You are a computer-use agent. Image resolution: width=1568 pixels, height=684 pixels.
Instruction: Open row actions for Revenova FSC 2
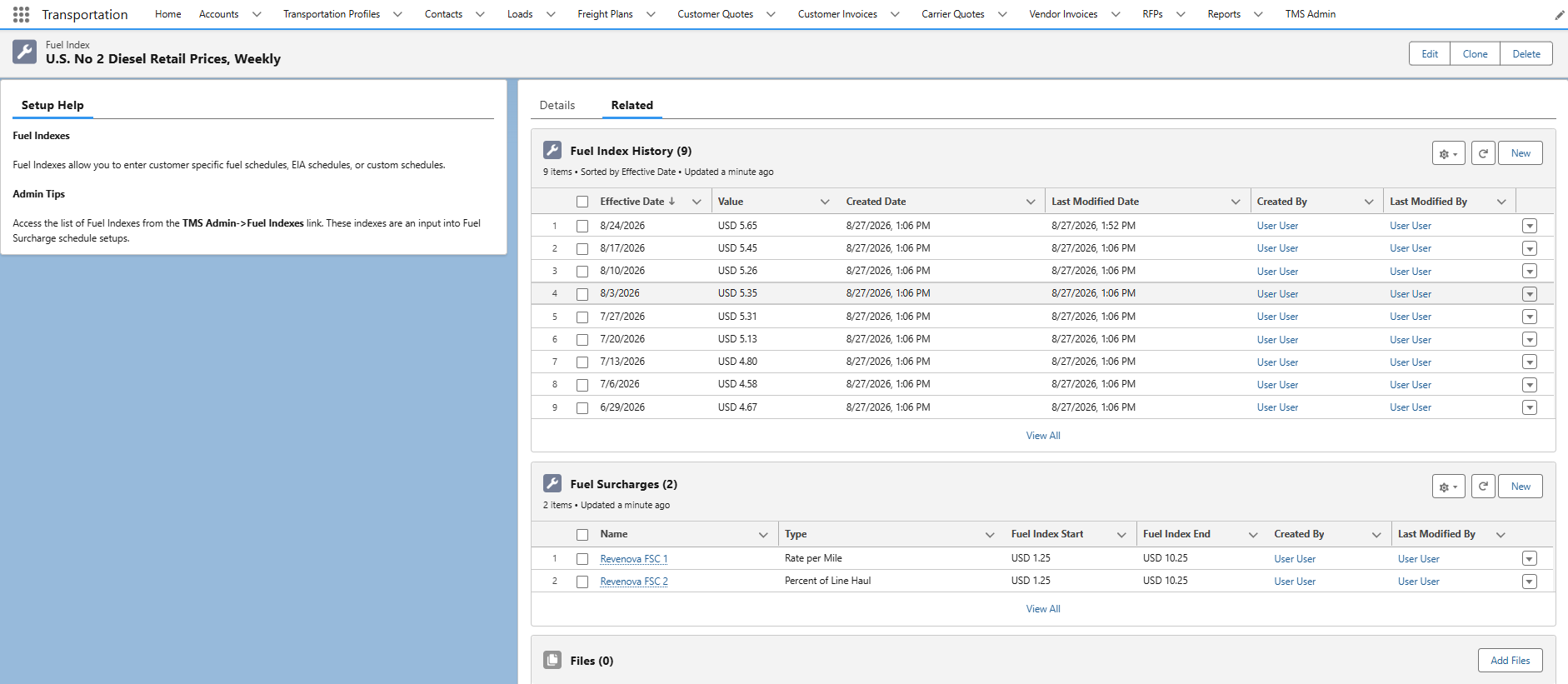1530,582
